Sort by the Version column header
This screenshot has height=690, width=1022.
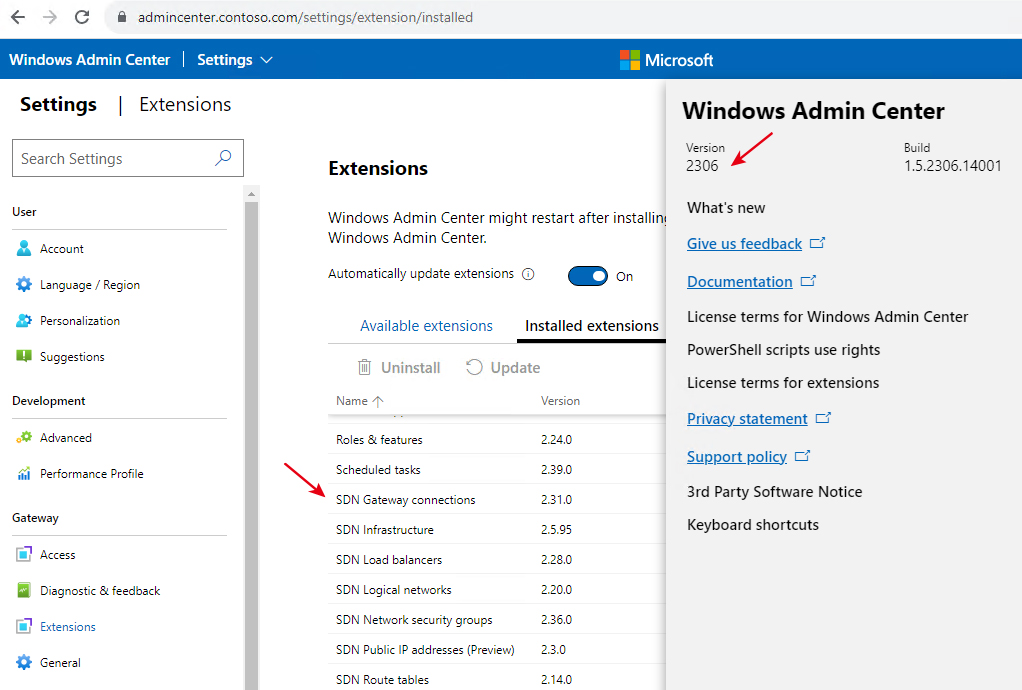(x=561, y=401)
